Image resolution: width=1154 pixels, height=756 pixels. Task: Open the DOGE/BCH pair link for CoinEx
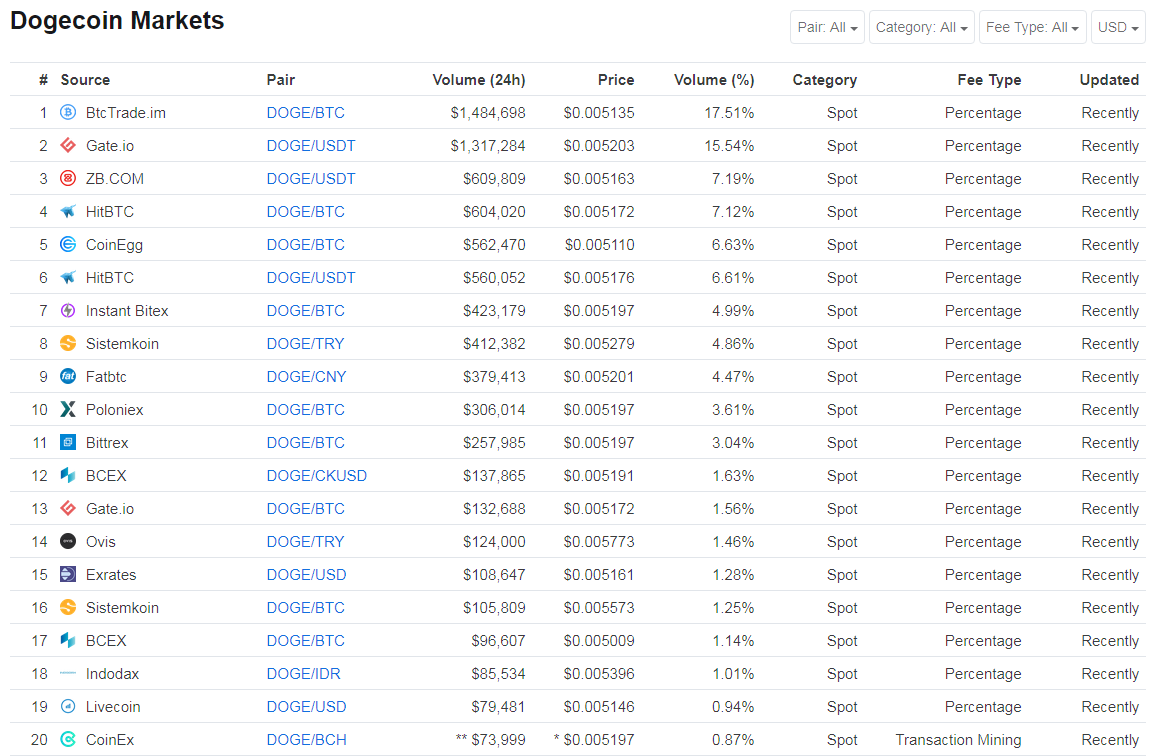[x=306, y=740]
